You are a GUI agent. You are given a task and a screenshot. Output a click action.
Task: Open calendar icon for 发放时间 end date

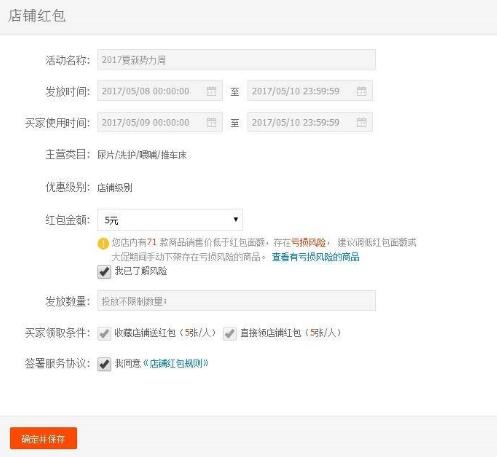click(x=362, y=91)
